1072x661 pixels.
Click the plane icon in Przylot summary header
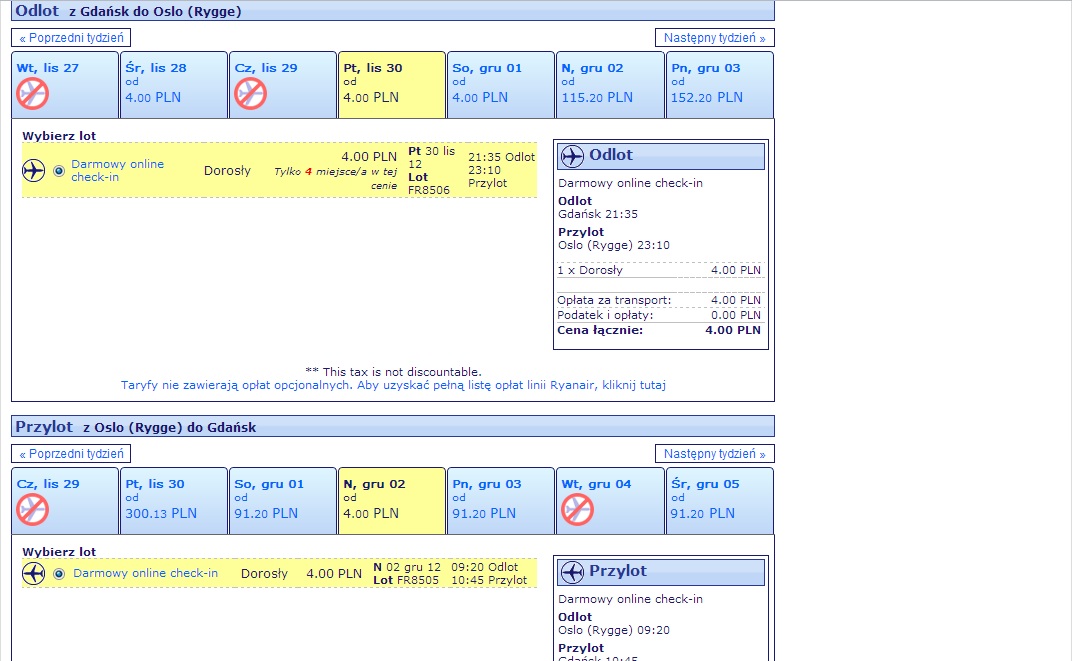pyautogui.click(x=572, y=572)
